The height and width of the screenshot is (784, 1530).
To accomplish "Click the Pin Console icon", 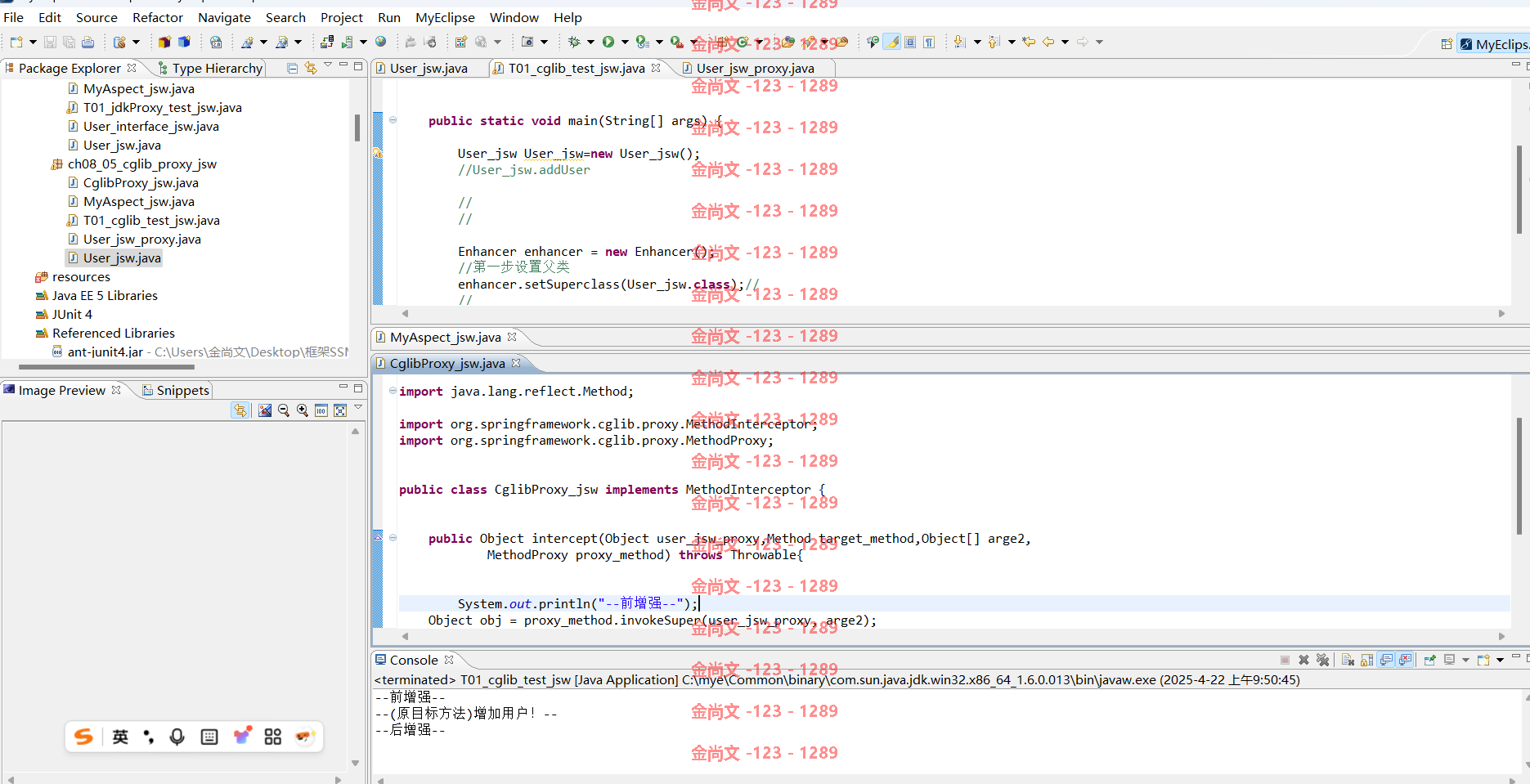I will point(1429,660).
